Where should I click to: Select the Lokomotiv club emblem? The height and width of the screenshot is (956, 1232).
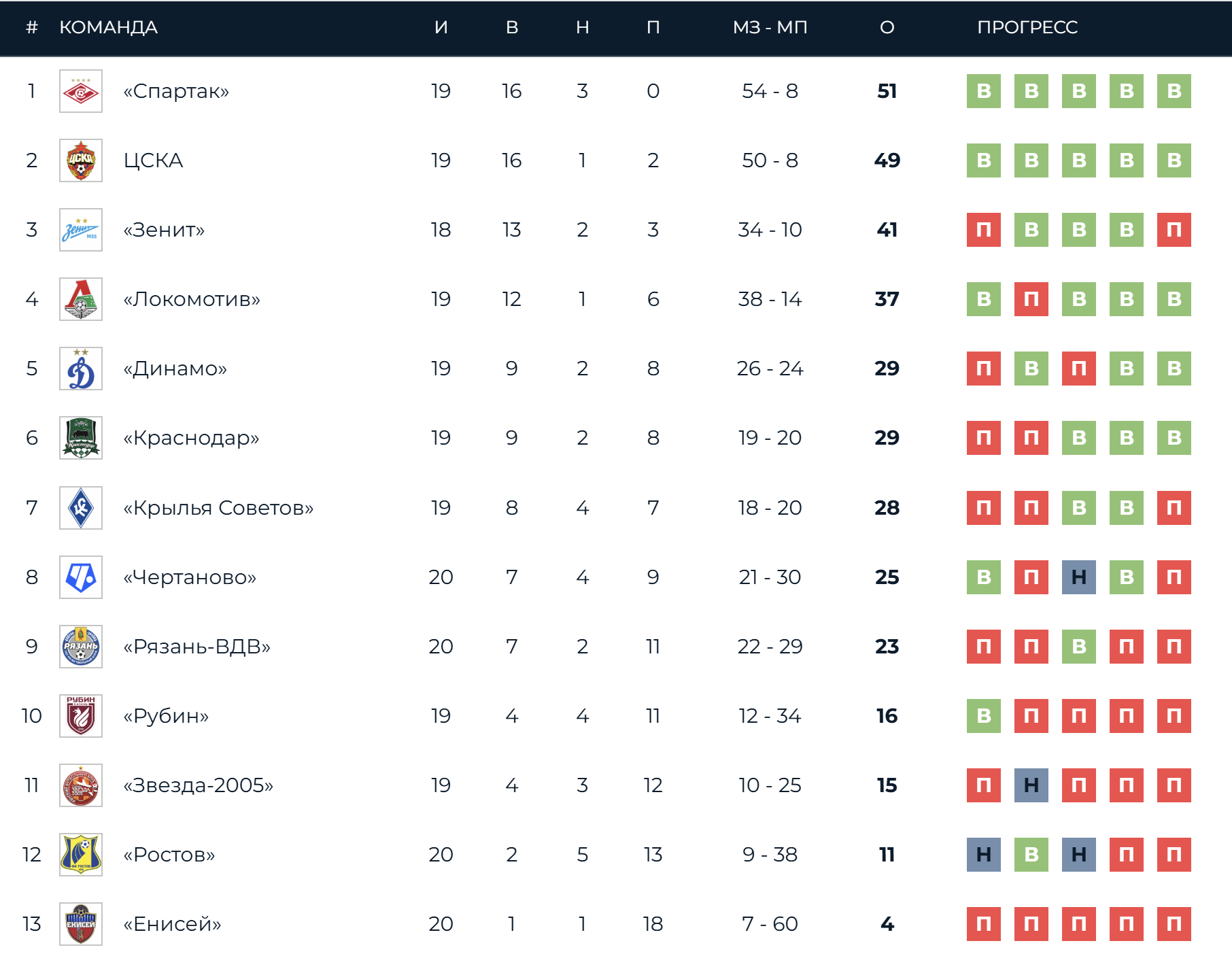click(81, 299)
